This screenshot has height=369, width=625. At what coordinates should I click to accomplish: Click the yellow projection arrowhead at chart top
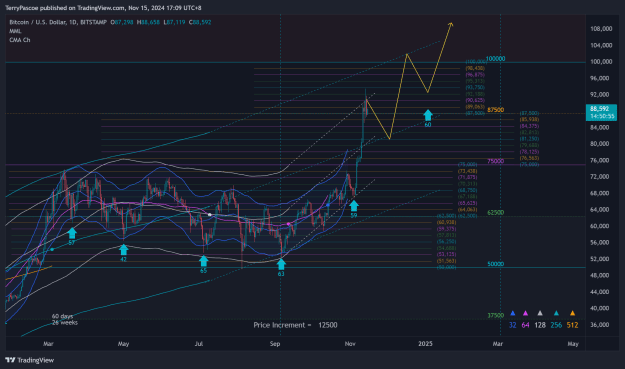tap(451, 25)
